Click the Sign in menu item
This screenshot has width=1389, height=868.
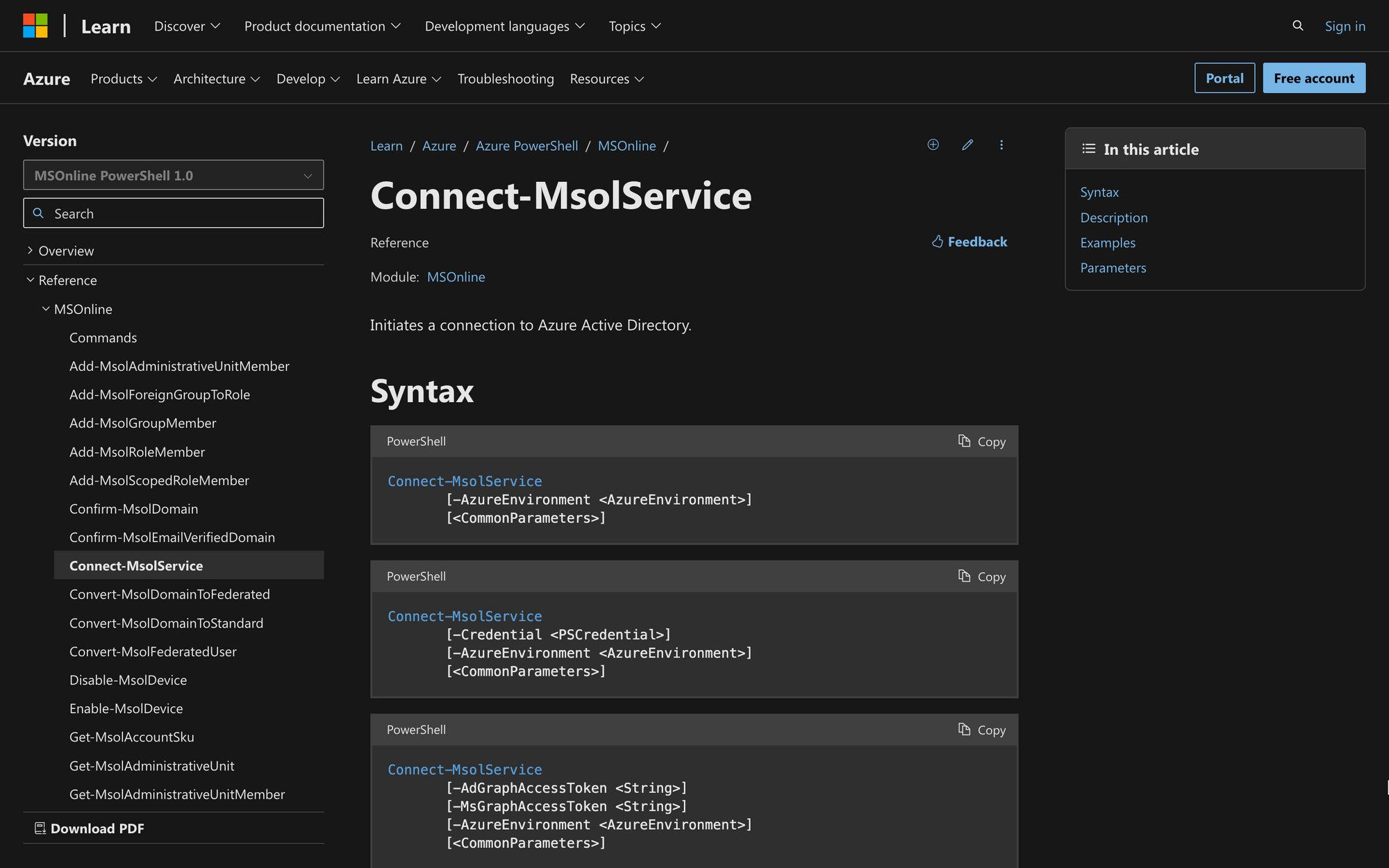pyautogui.click(x=1345, y=25)
